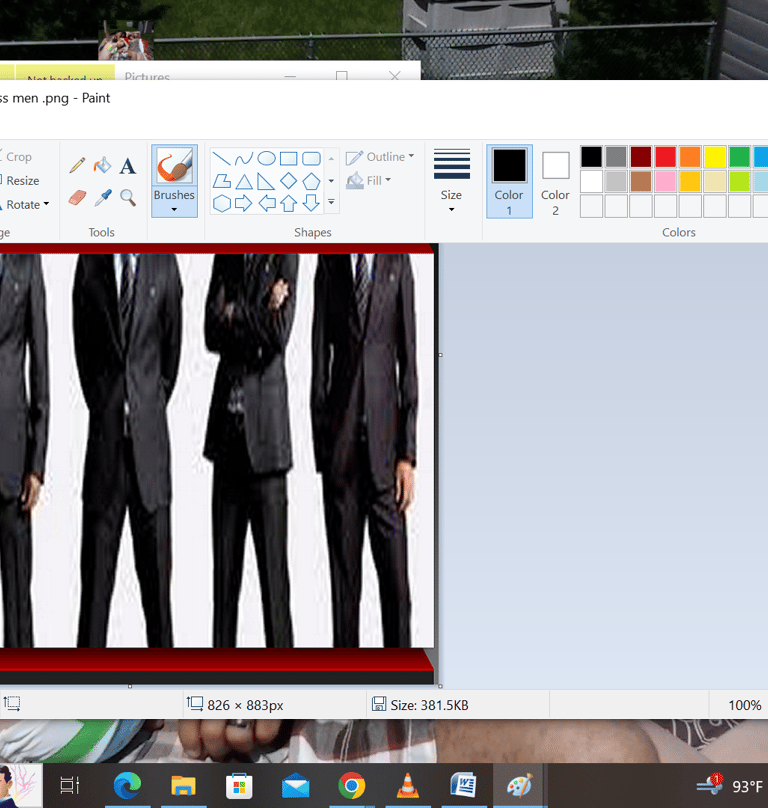The width and height of the screenshot is (768, 808).
Task: Pick the white color swatch
Action: point(591,181)
